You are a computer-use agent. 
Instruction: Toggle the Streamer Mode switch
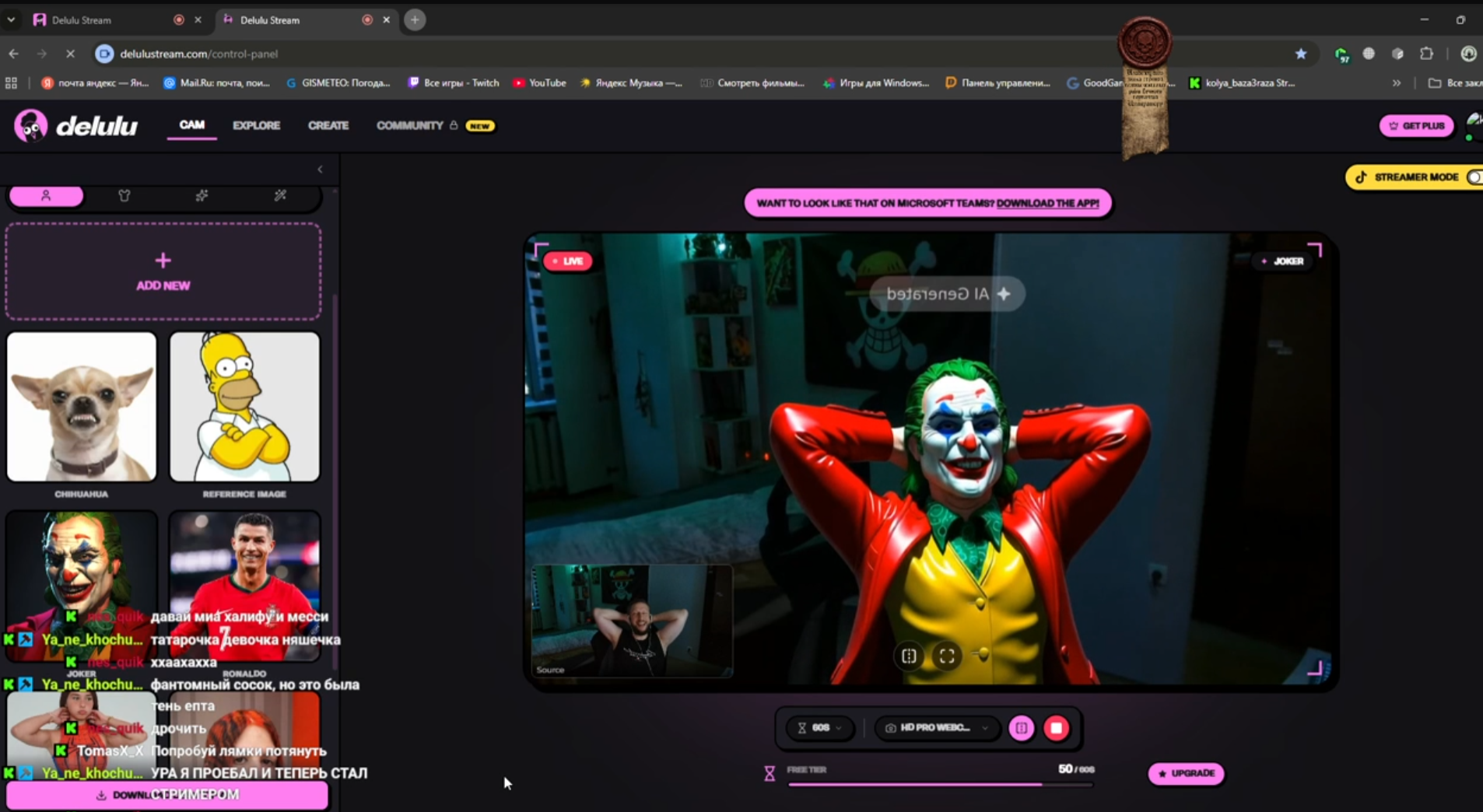click(1474, 177)
